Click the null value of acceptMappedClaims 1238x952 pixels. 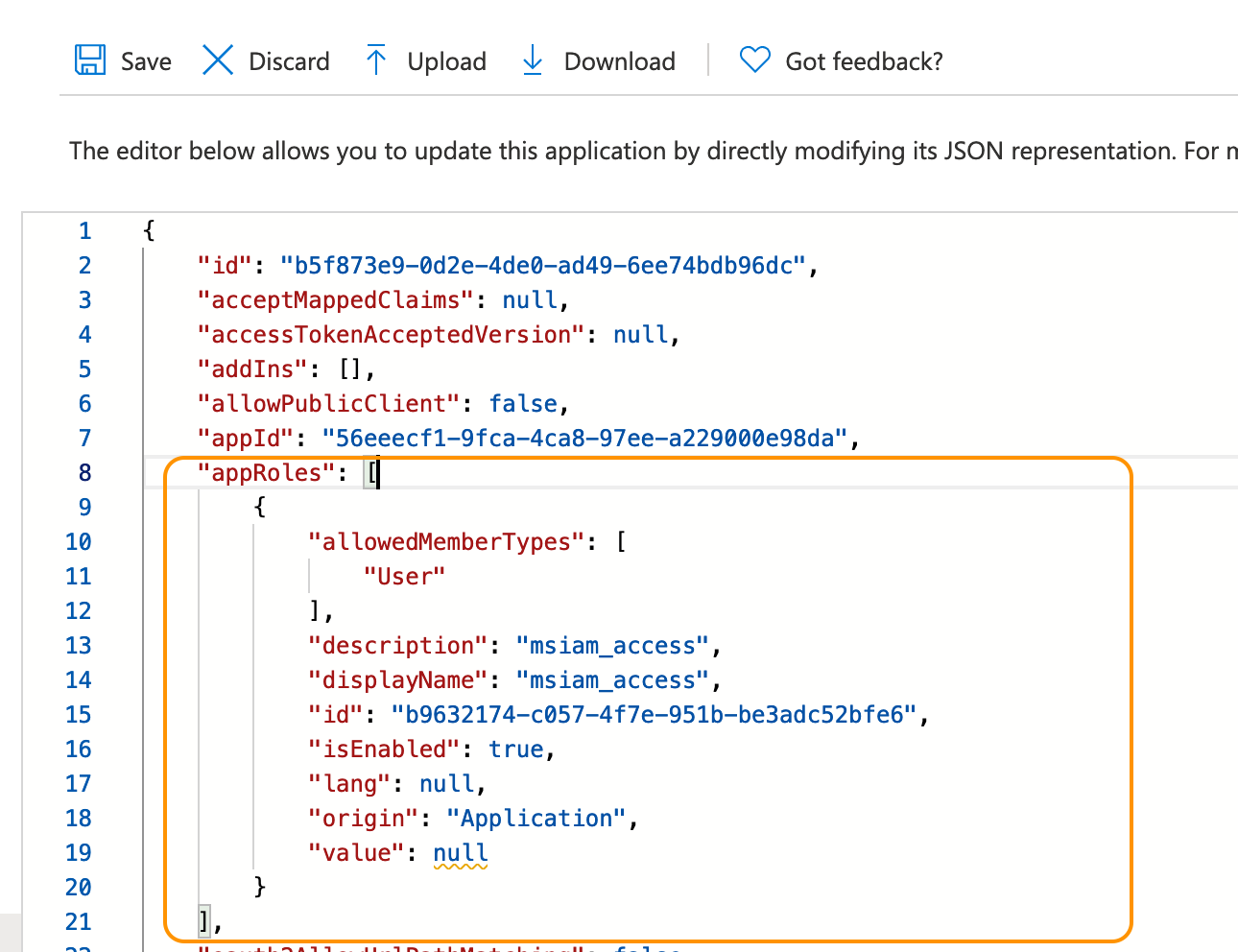[x=530, y=300]
